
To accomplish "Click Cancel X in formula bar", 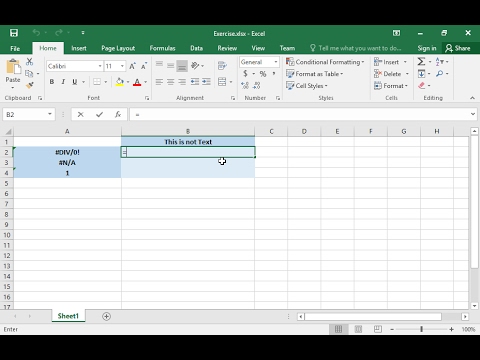I will 80,114.
